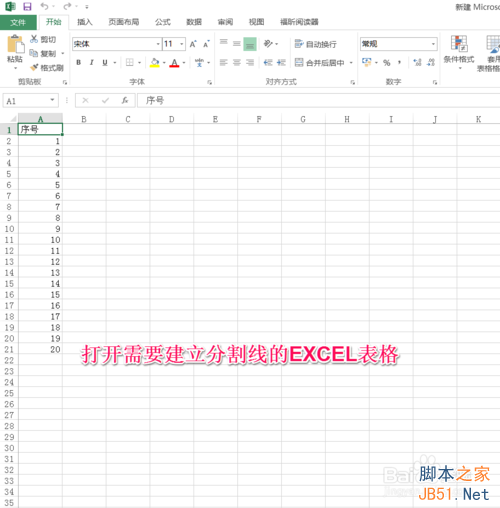500x508 pixels.
Task: Click Wrap Text (自动换行) button
Action: point(315,44)
